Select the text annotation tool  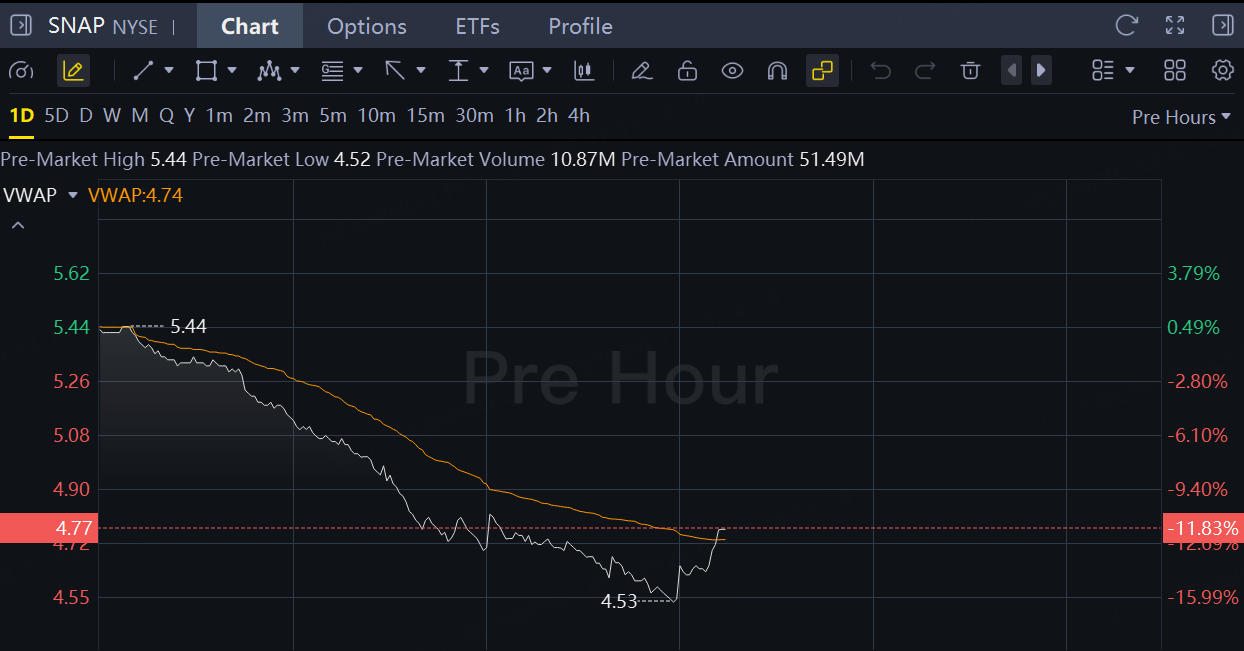[521, 70]
